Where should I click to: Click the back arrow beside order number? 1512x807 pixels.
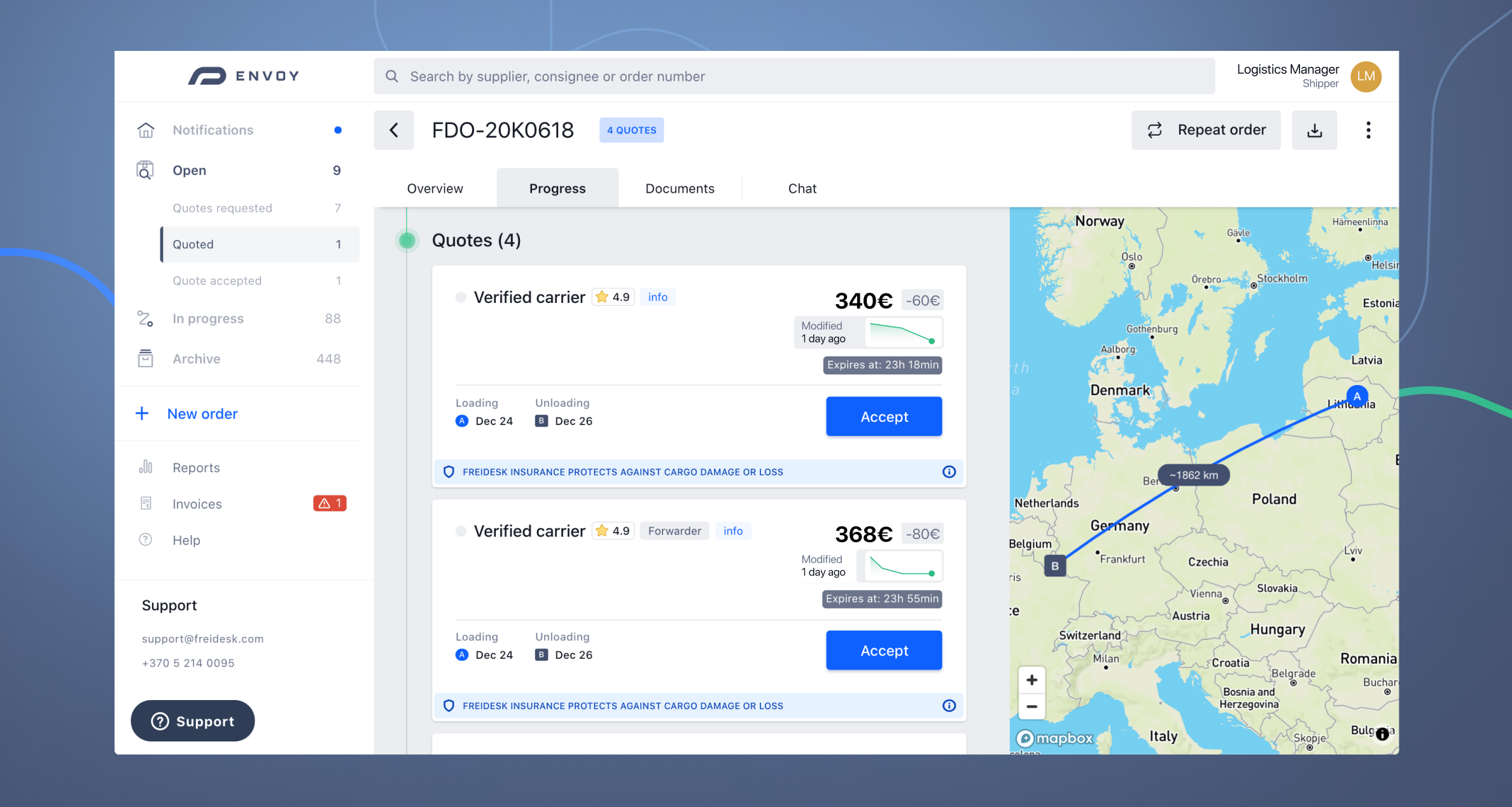point(393,130)
